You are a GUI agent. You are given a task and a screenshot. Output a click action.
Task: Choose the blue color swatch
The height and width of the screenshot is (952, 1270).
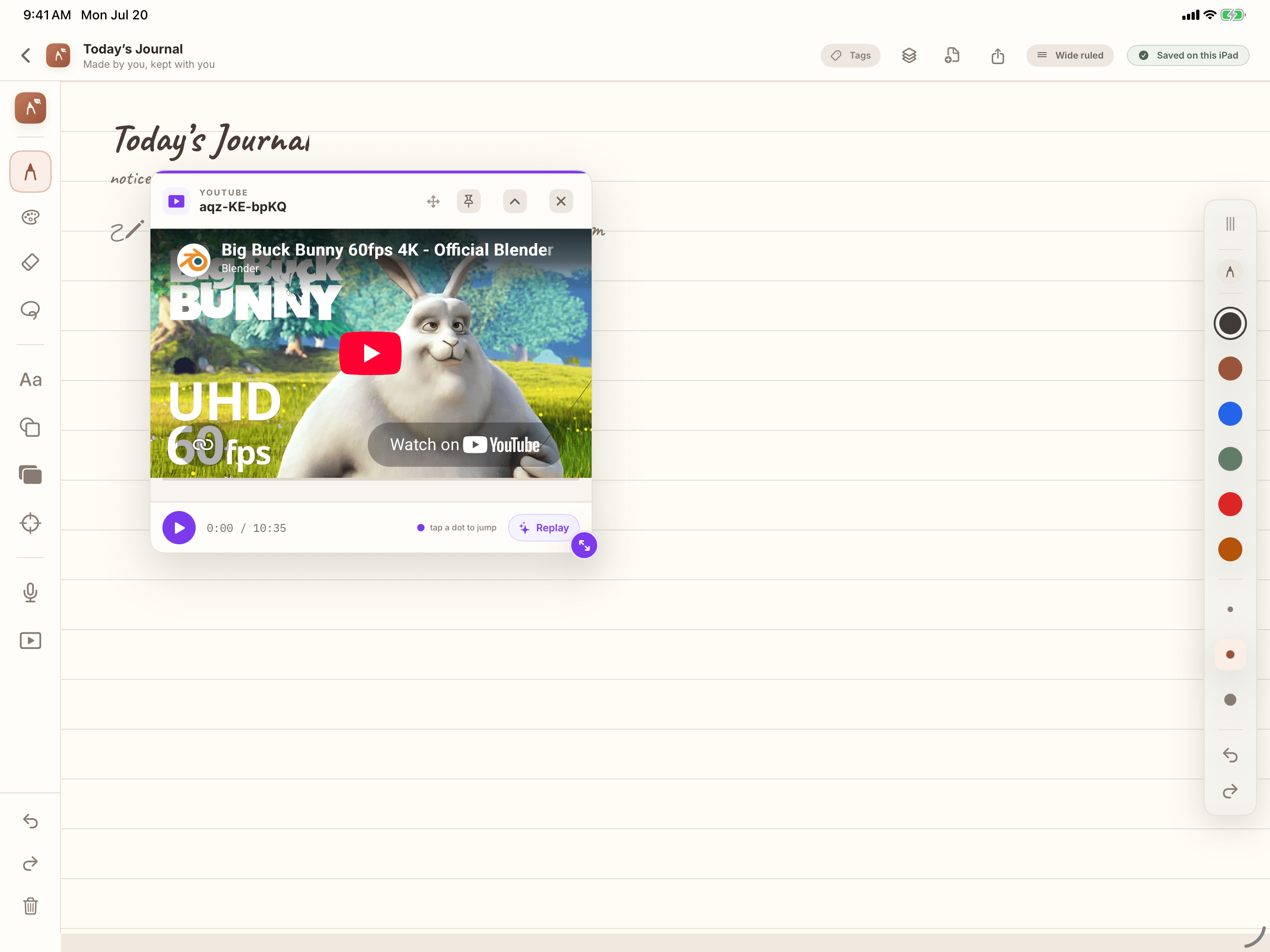pyautogui.click(x=1230, y=414)
